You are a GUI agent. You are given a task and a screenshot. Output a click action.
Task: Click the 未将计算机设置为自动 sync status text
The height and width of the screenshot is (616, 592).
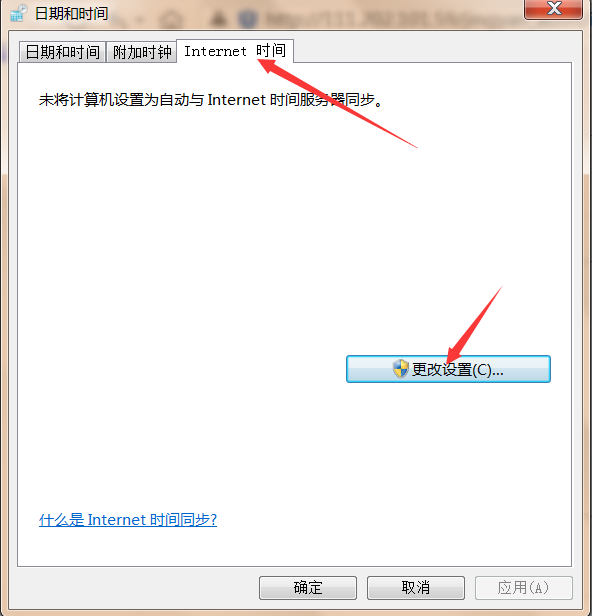click(210, 100)
